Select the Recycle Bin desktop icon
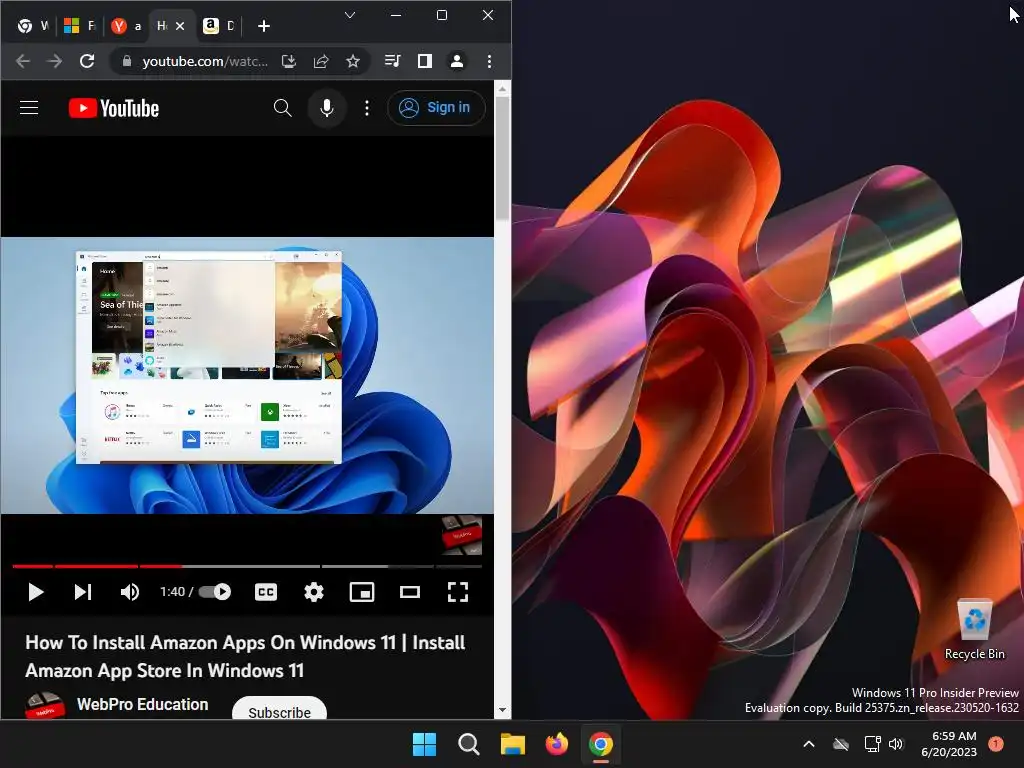Image resolution: width=1024 pixels, height=768 pixels. click(974, 630)
